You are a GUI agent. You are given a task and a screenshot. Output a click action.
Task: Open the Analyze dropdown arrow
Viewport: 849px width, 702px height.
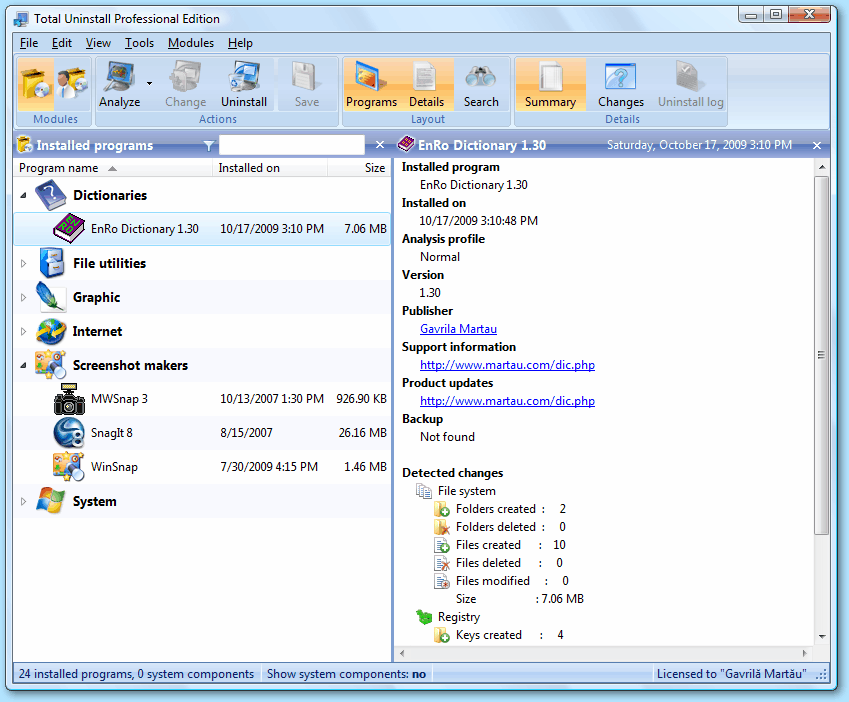150,84
